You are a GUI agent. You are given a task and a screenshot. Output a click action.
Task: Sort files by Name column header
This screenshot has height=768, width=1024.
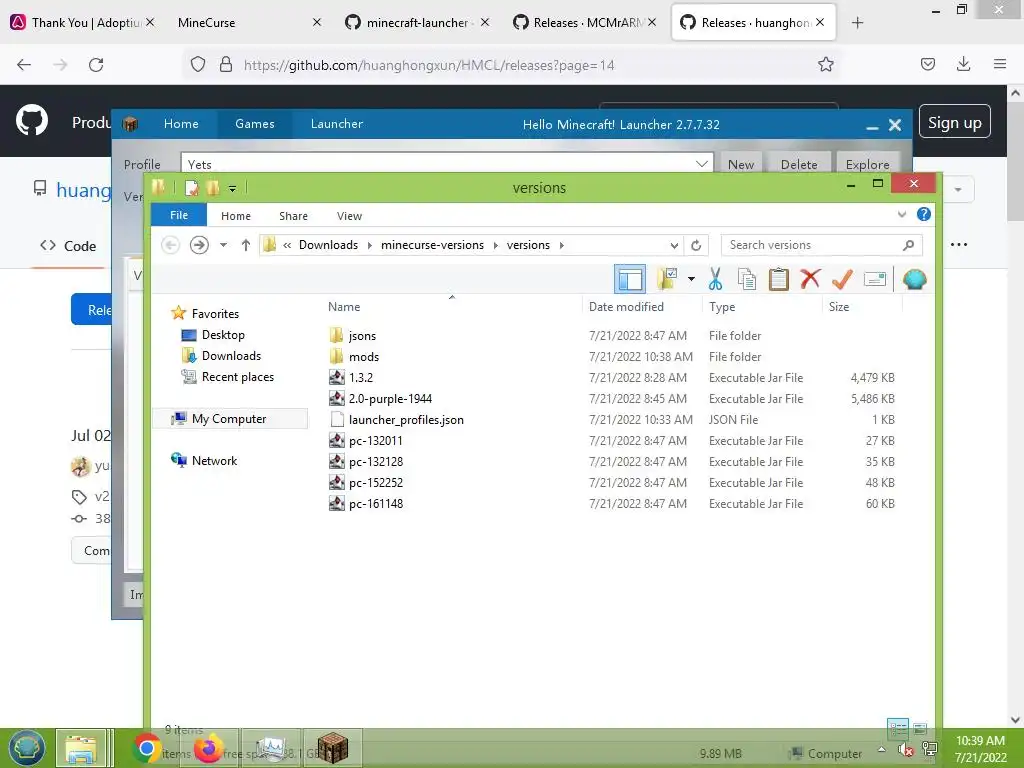(x=344, y=307)
